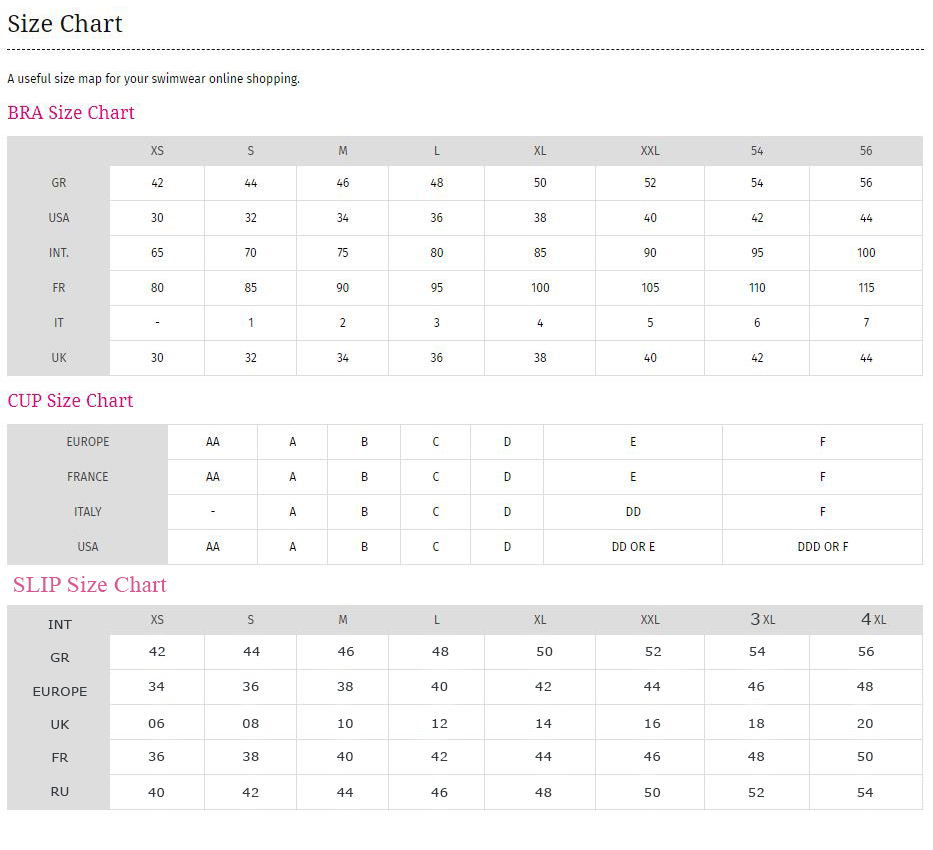Screen dimensions: 933x850
Task: Select the XS column header in BRA chart
Action: 156,151
